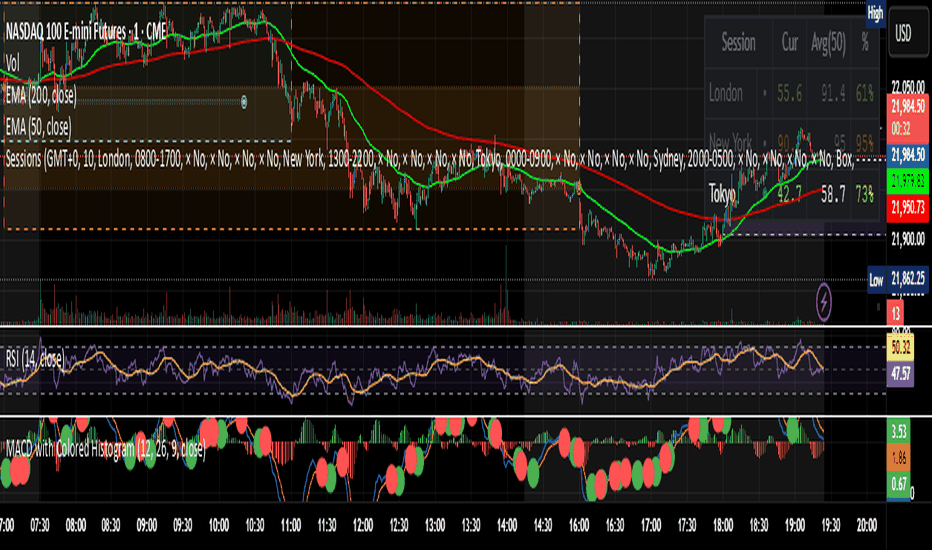Image resolution: width=932 pixels, height=550 pixels.
Task: Click the 13:00 time axis label
Action: (x=435, y=525)
